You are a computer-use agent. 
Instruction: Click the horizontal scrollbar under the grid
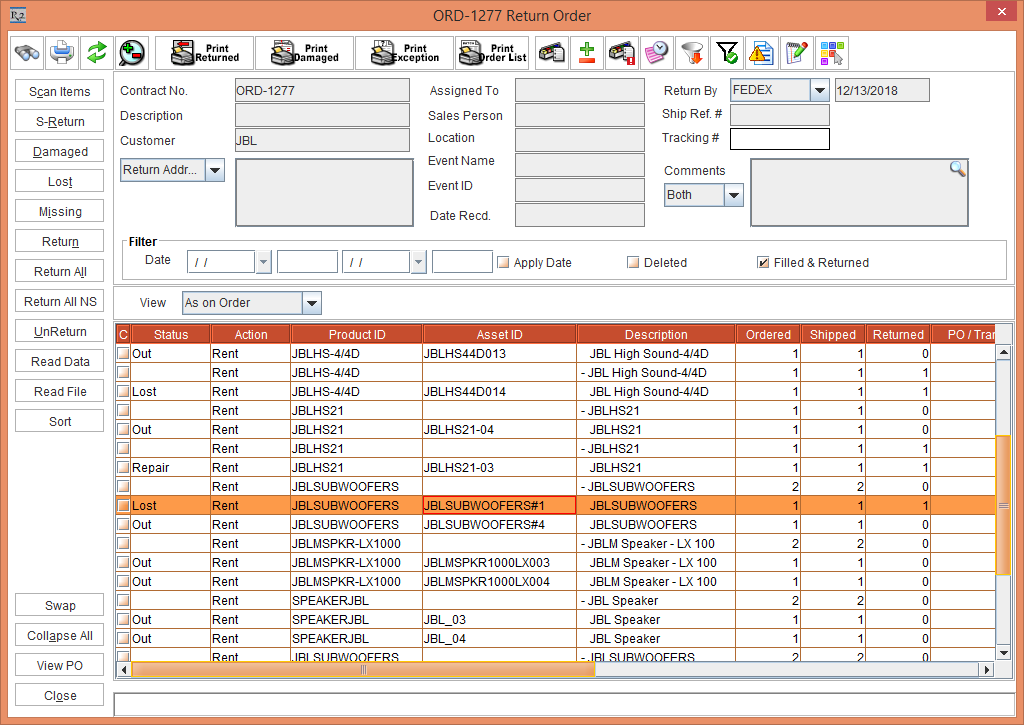(363, 670)
